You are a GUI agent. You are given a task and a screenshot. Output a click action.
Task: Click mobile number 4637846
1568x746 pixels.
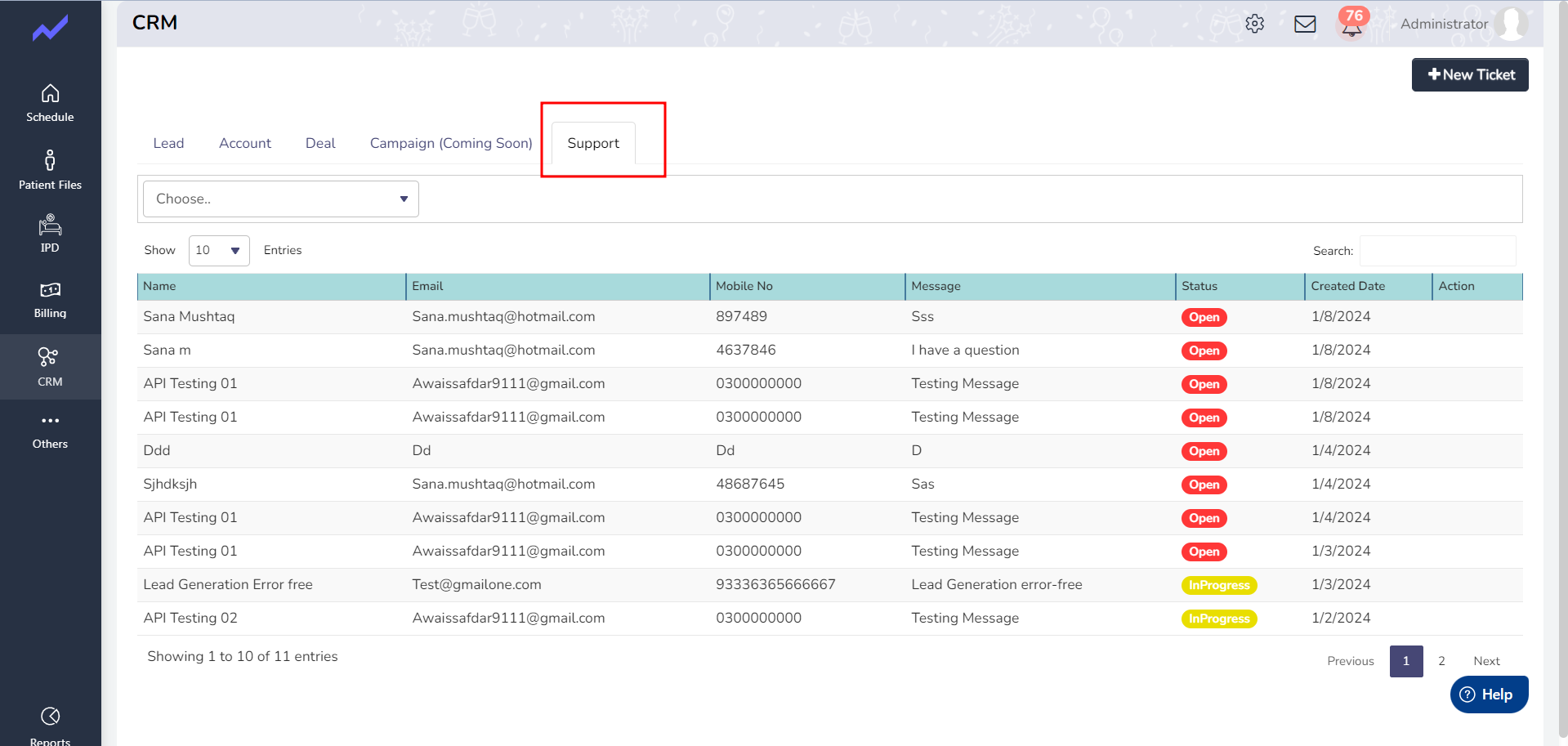[746, 350]
